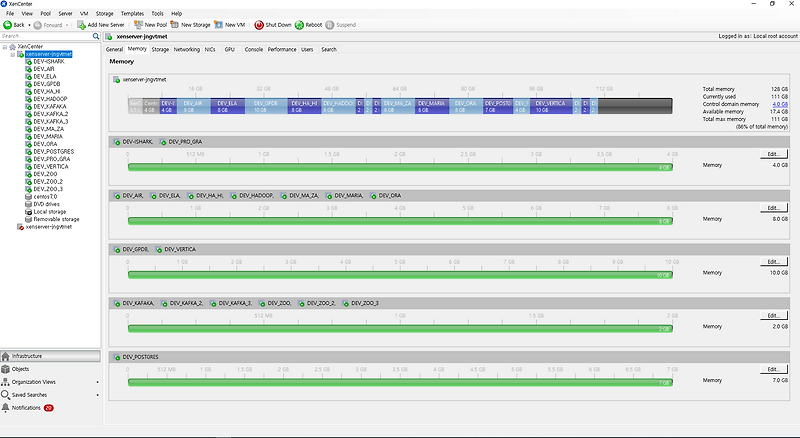
Task: Click the 7 GB memory bar for DEV_POSTGRES
Action: pyautogui.click(x=400, y=382)
